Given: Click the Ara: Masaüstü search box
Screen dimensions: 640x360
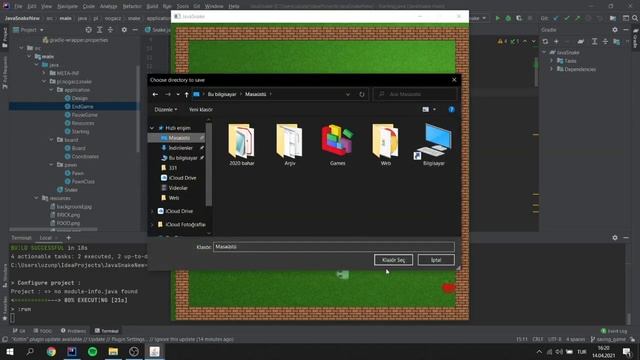Looking at the screenshot, I should pos(415,94).
